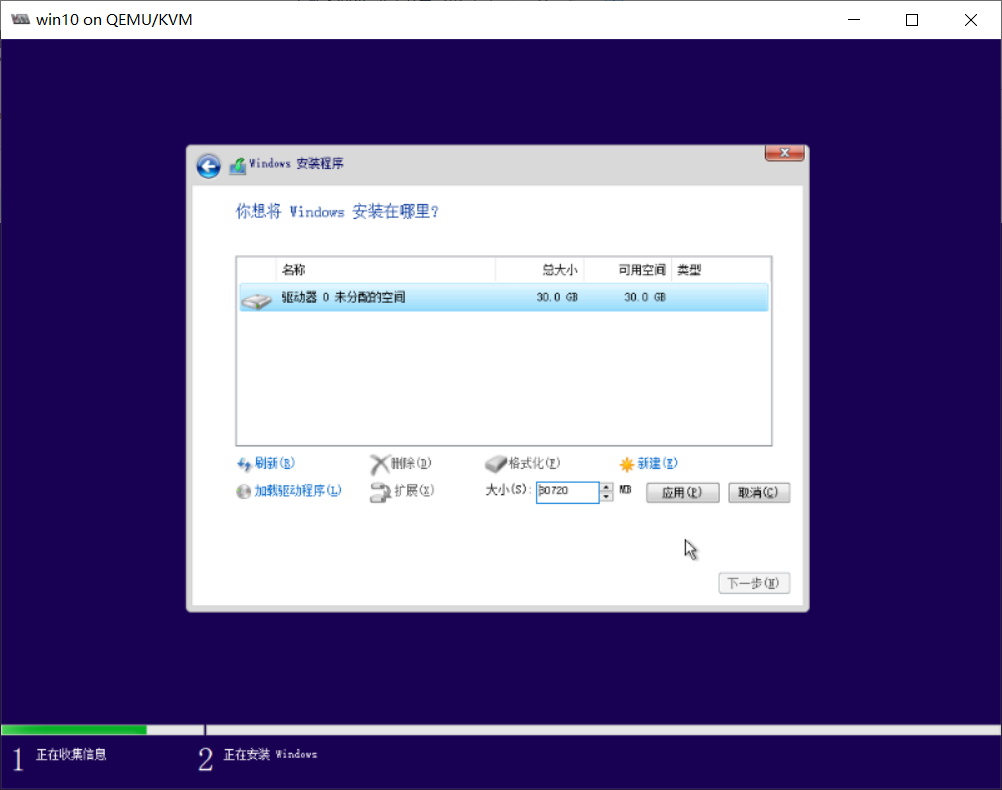Click the 下一步(N) next button
This screenshot has width=1002, height=790.
click(754, 583)
